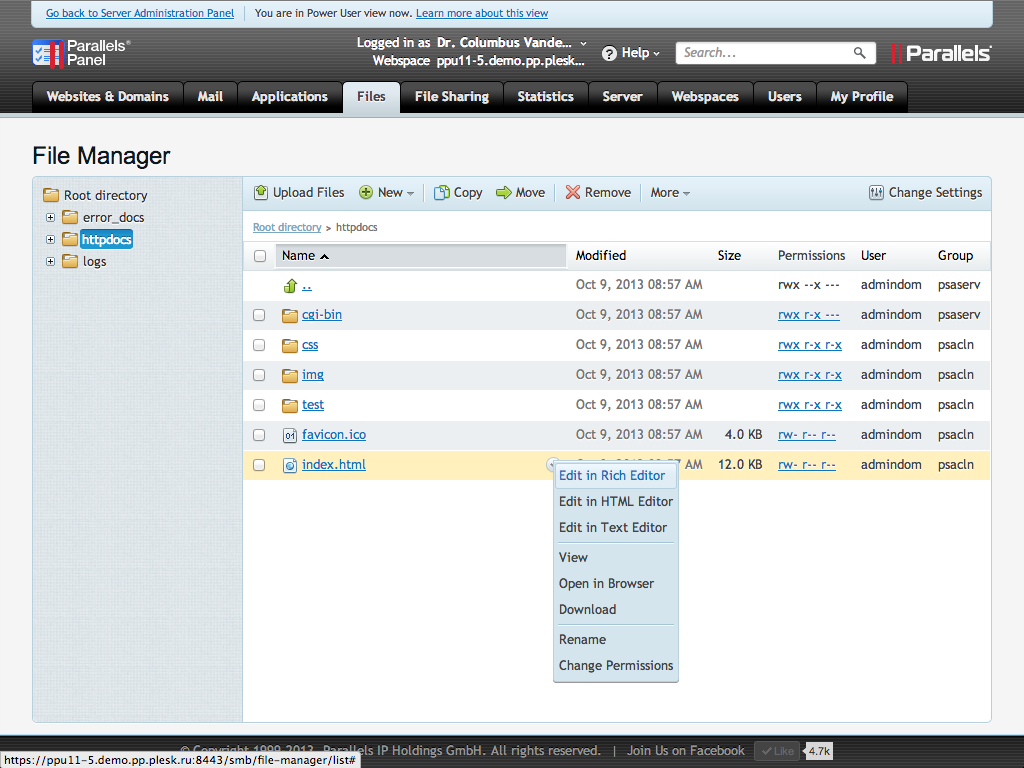
Task: Open the More dropdown in toolbar
Action: click(x=670, y=193)
